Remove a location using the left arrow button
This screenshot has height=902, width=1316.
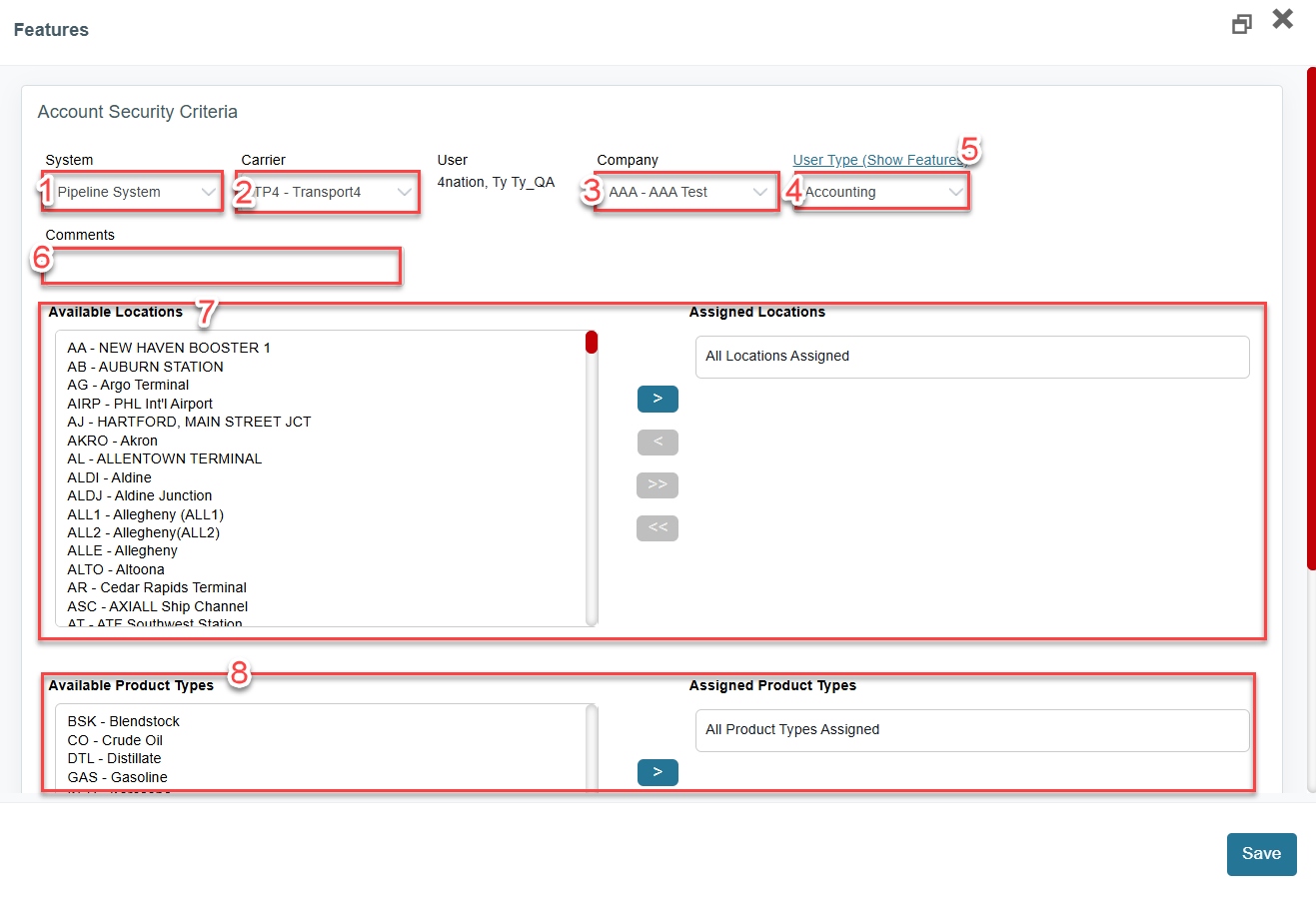pyautogui.click(x=657, y=442)
